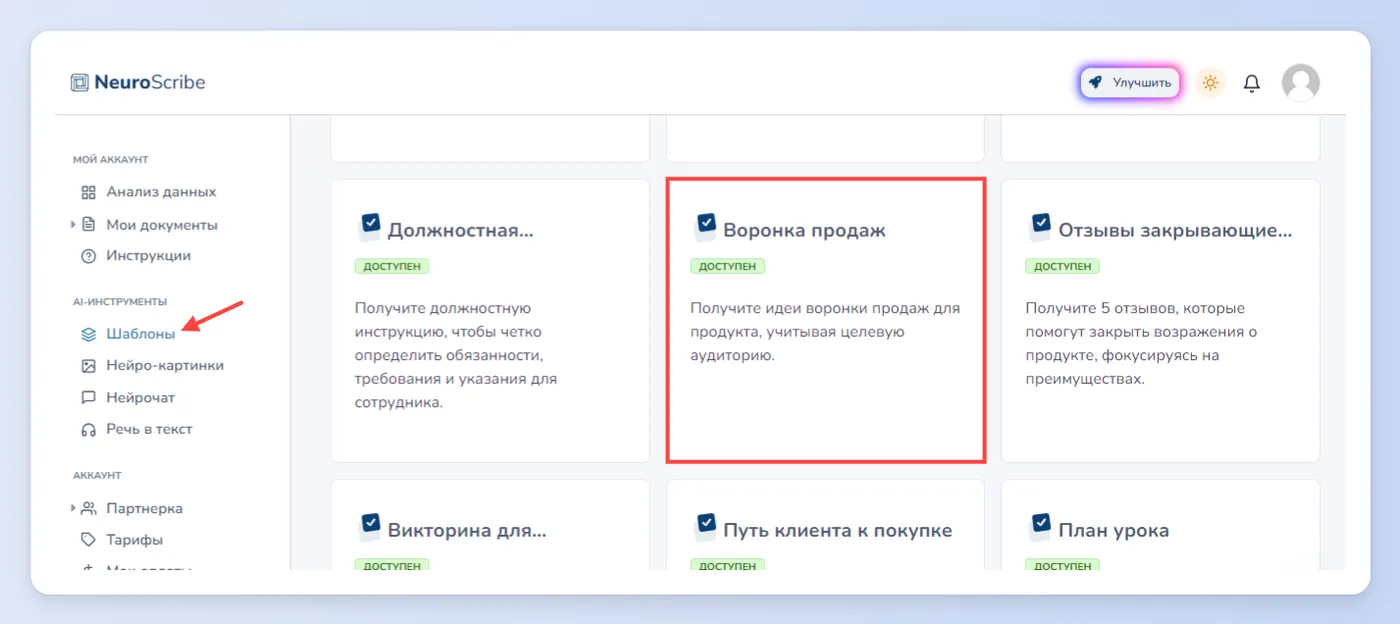Viewport: 1400px width, 624px height.
Task: Click the Нейро-картинки image icon
Action: tap(88, 366)
